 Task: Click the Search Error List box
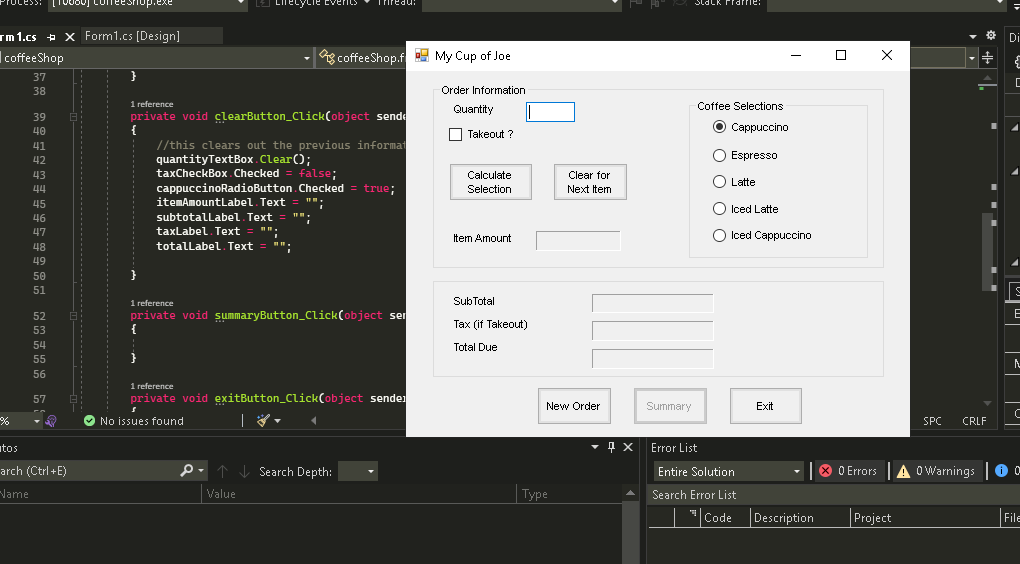(833, 495)
